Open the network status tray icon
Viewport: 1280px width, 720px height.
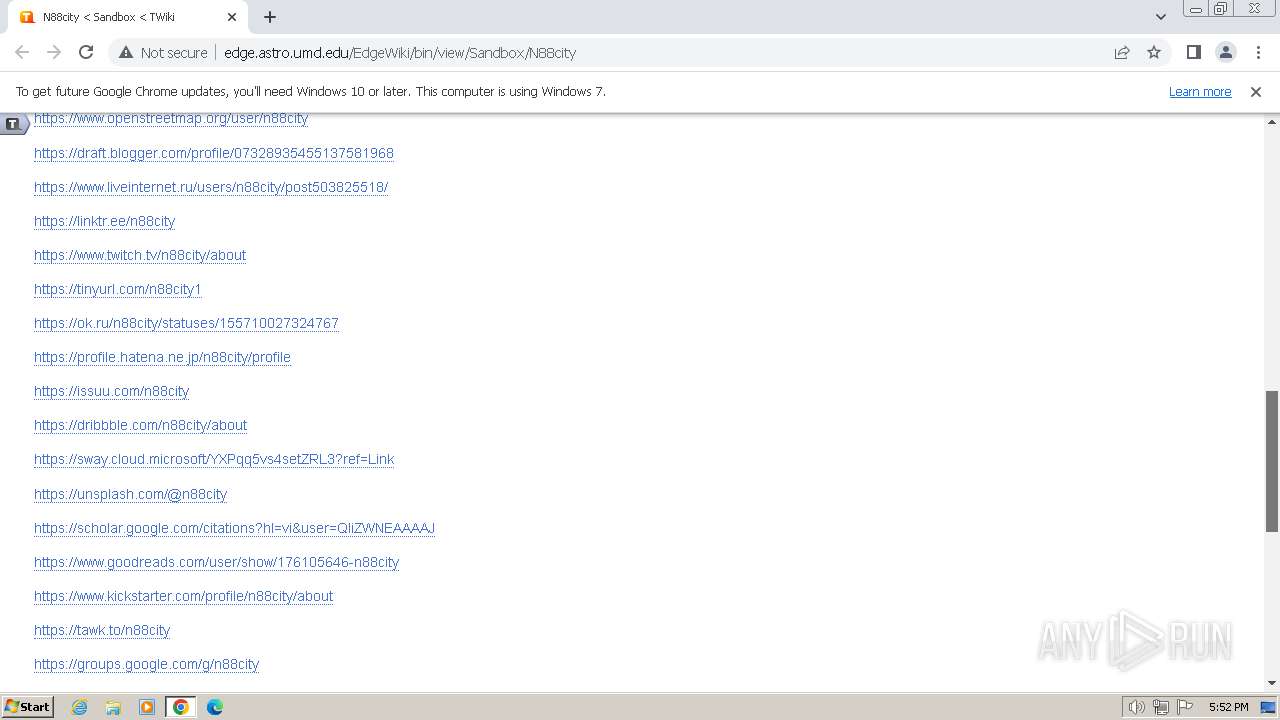click(1161, 707)
